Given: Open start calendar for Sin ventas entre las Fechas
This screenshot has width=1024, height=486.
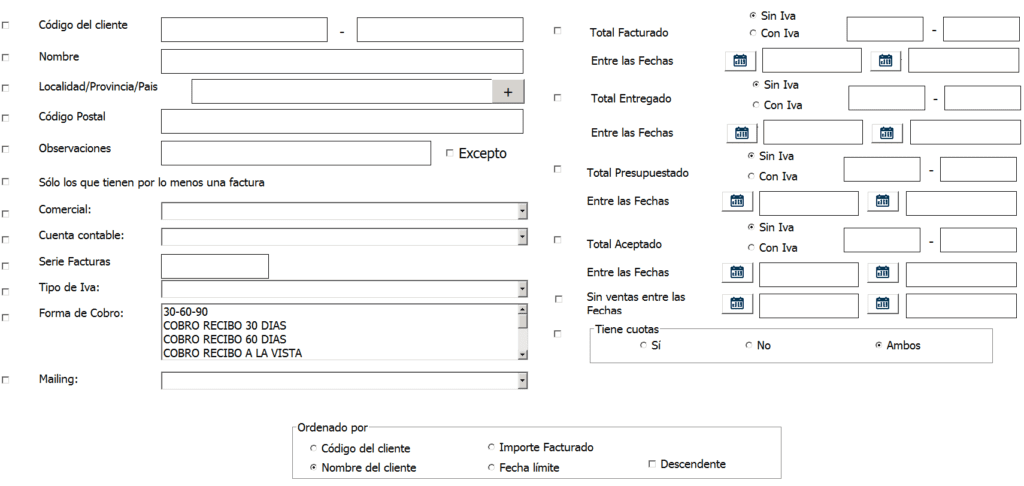Looking at the screenshot, I should (x=737, y=304).
